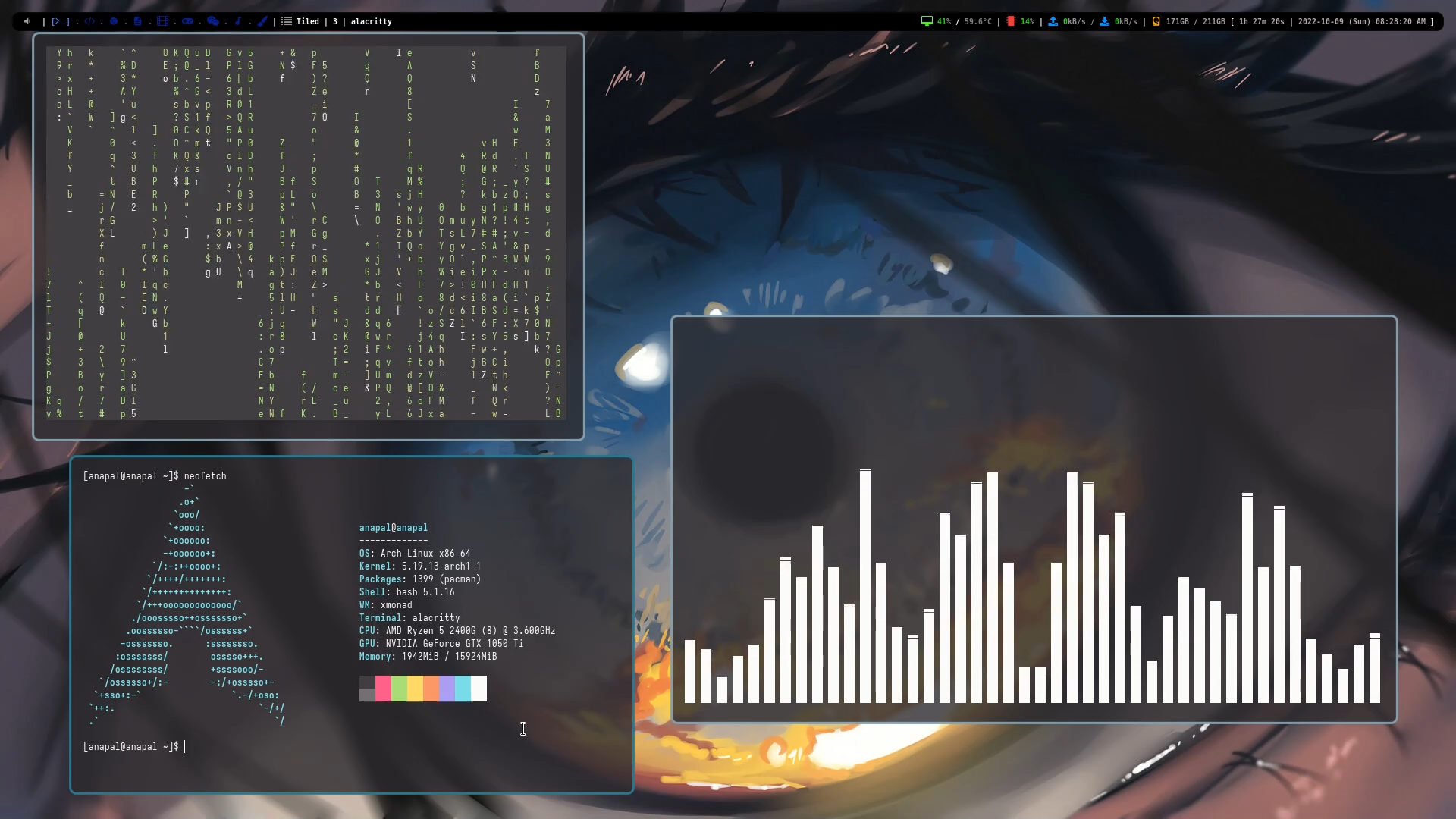The height and width of the screenshot is (819, 1456).
Task: Switch to the music note workspace
Action: point(238,21)
